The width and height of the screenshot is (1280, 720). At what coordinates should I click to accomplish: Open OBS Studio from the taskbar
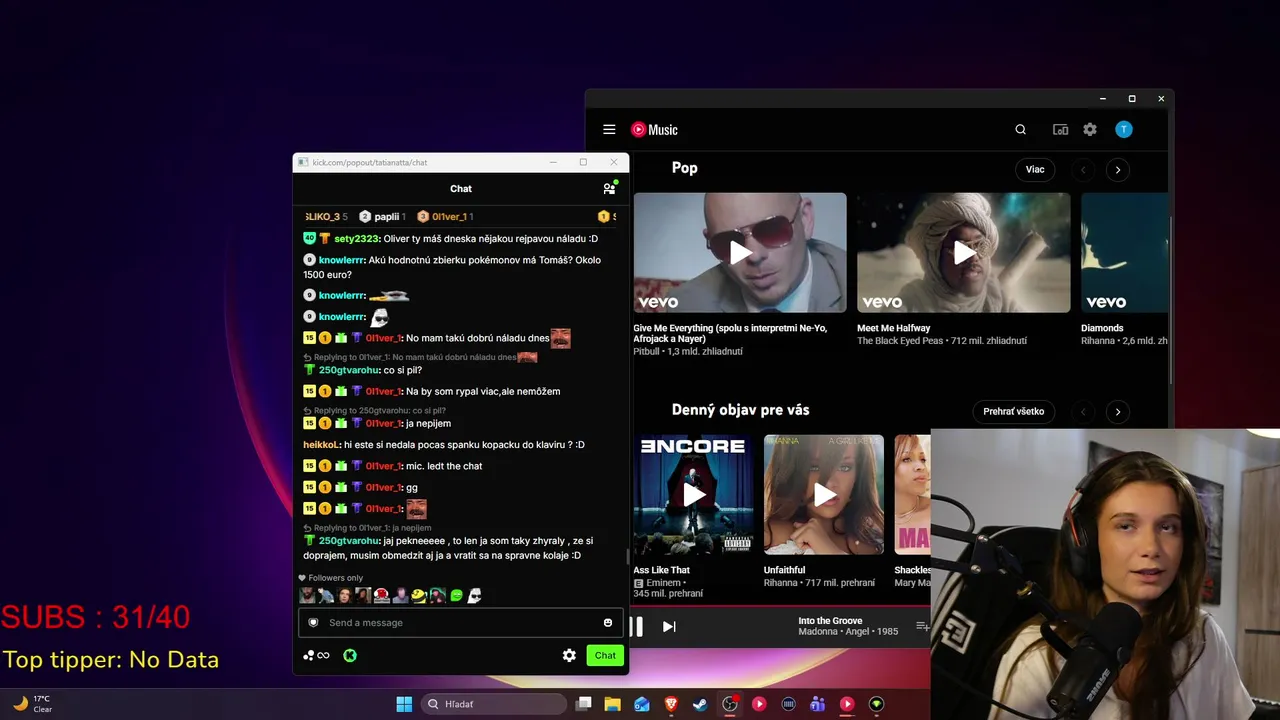point(730,704)
